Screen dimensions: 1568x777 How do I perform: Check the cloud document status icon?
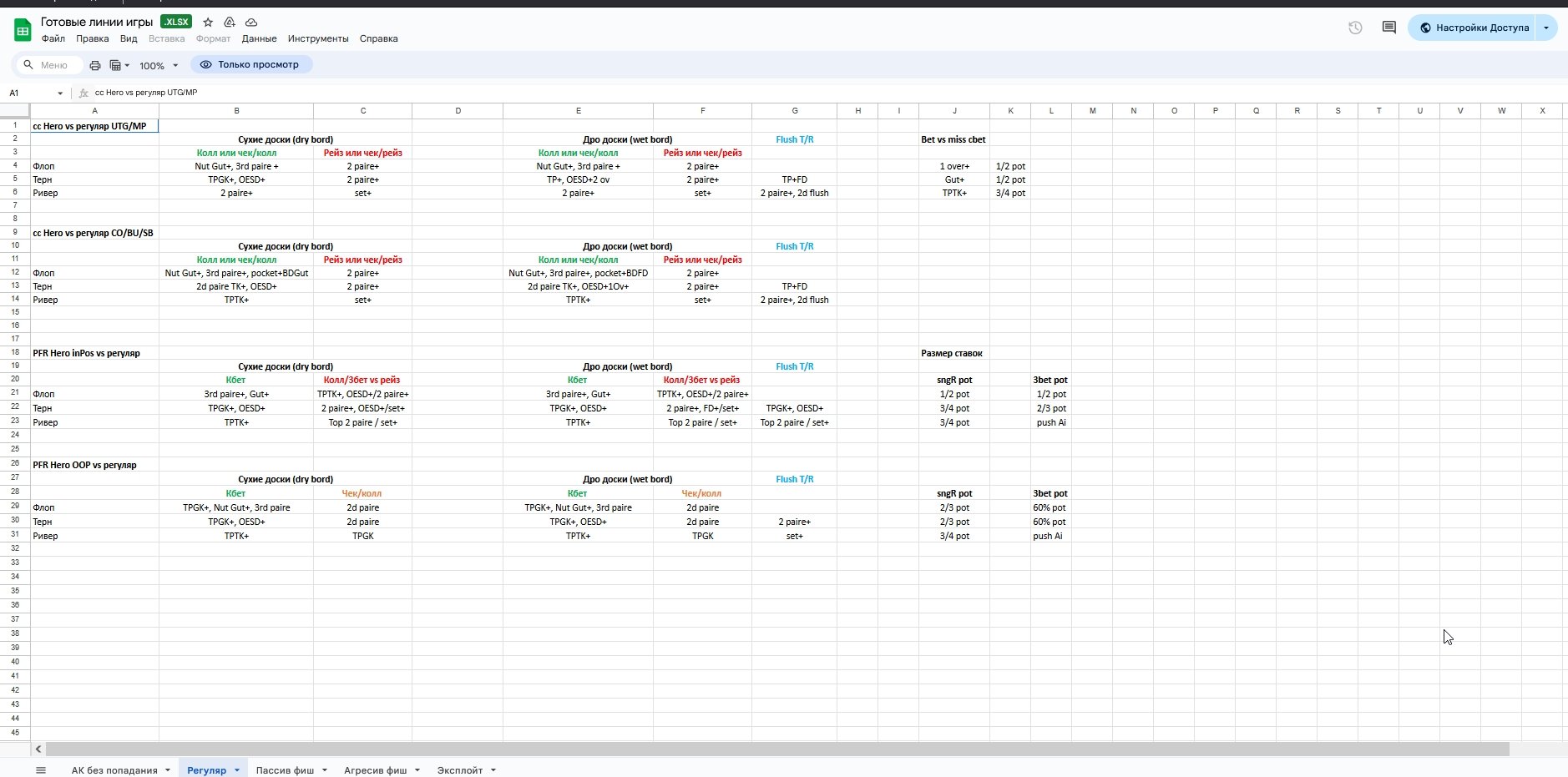click(251, 23)
